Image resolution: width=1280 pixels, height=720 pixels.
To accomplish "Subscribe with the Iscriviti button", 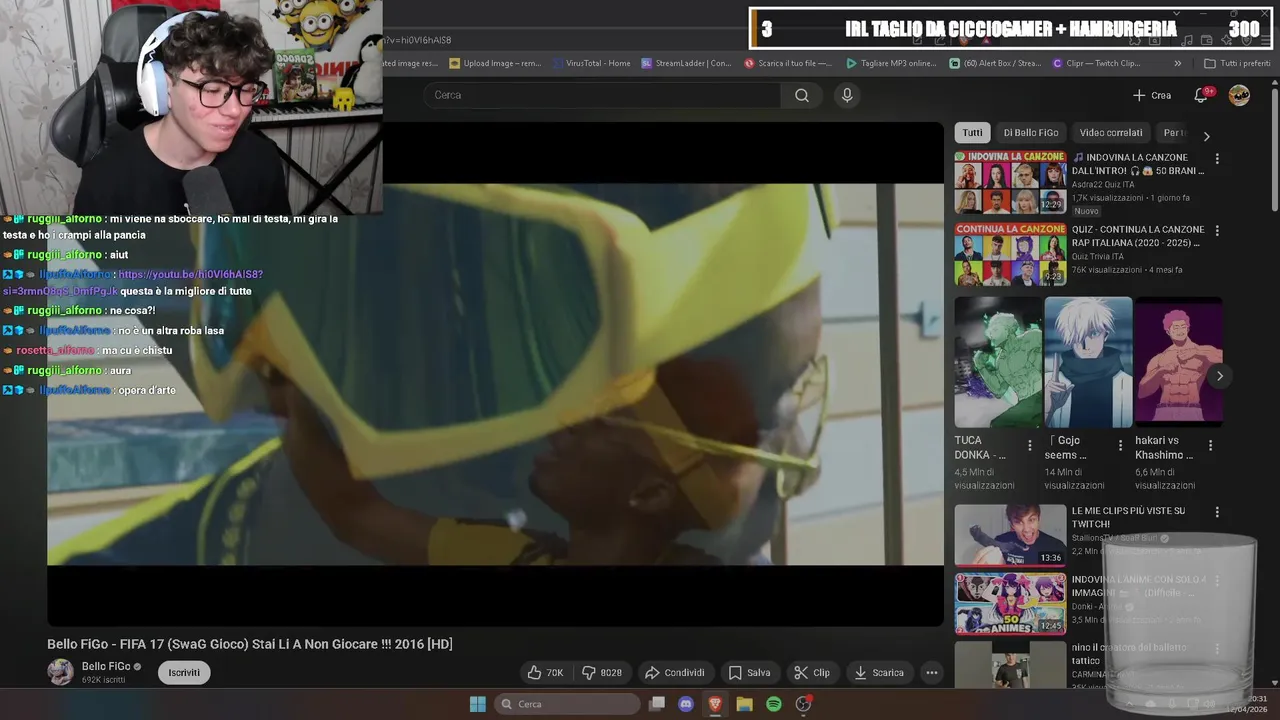I will click(184, 673).
